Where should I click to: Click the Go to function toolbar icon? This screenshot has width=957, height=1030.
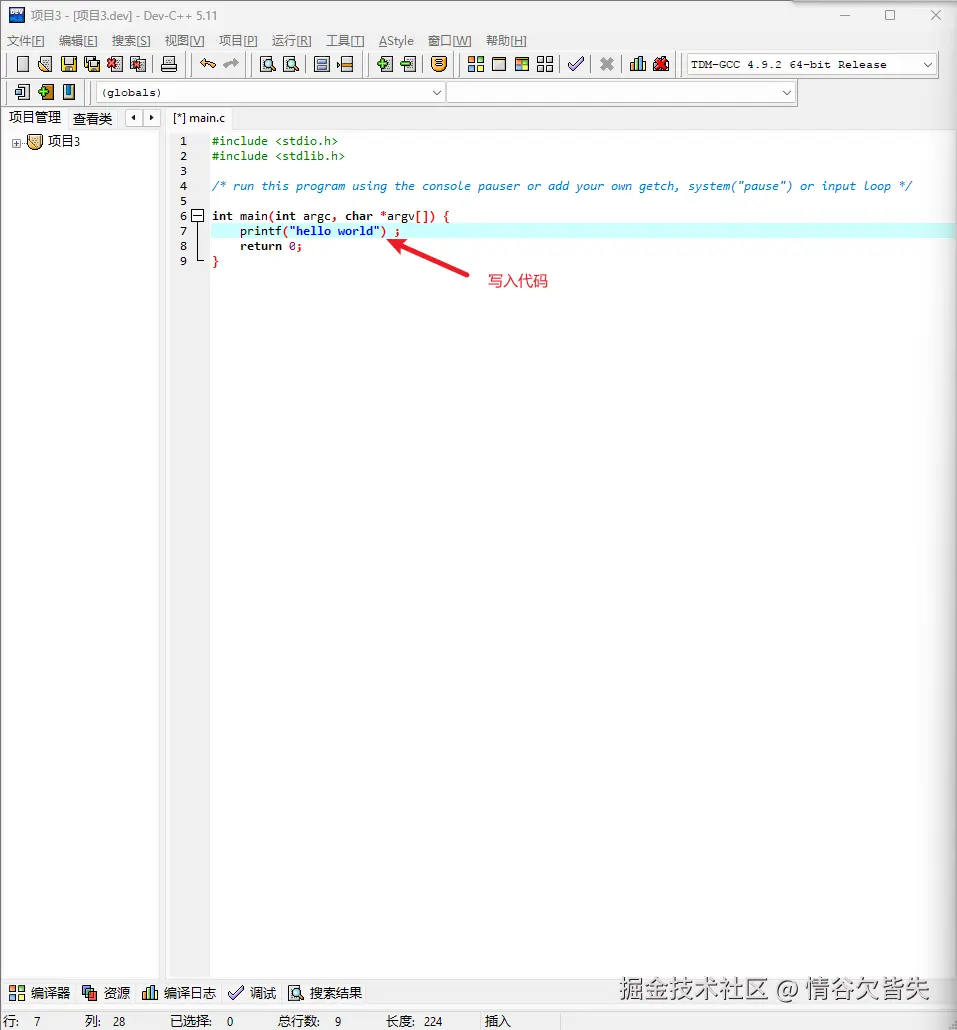pos(322,64)
